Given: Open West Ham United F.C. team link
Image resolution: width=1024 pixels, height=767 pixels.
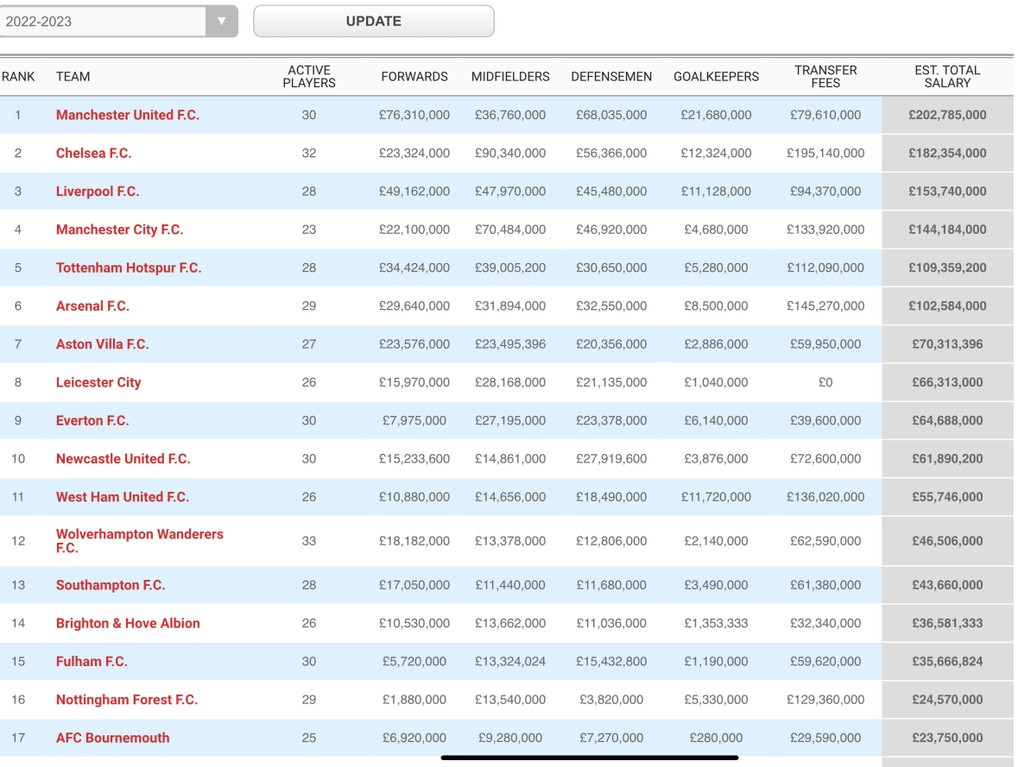Looking at the screenshot, I should pos(123,497).
